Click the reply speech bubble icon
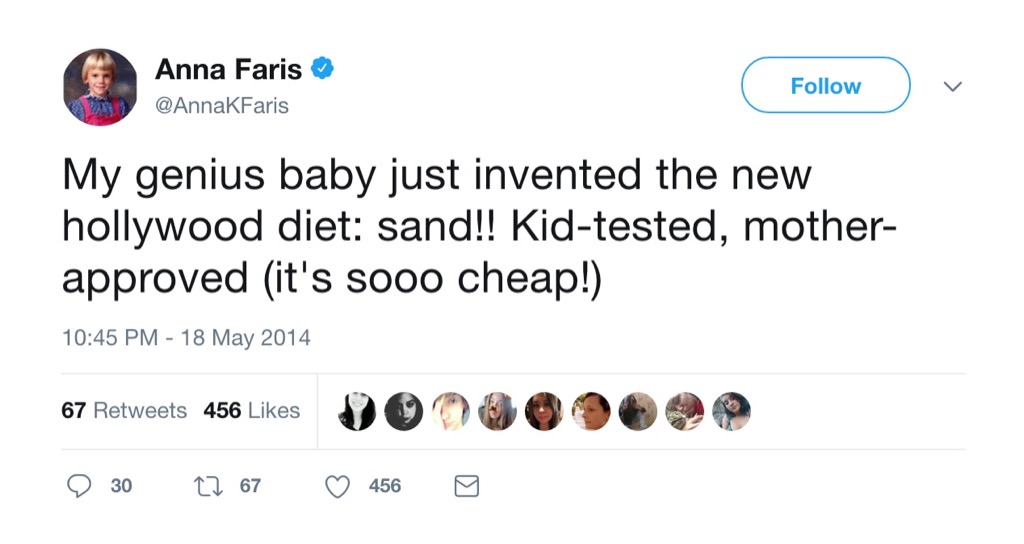 (79, 486)
